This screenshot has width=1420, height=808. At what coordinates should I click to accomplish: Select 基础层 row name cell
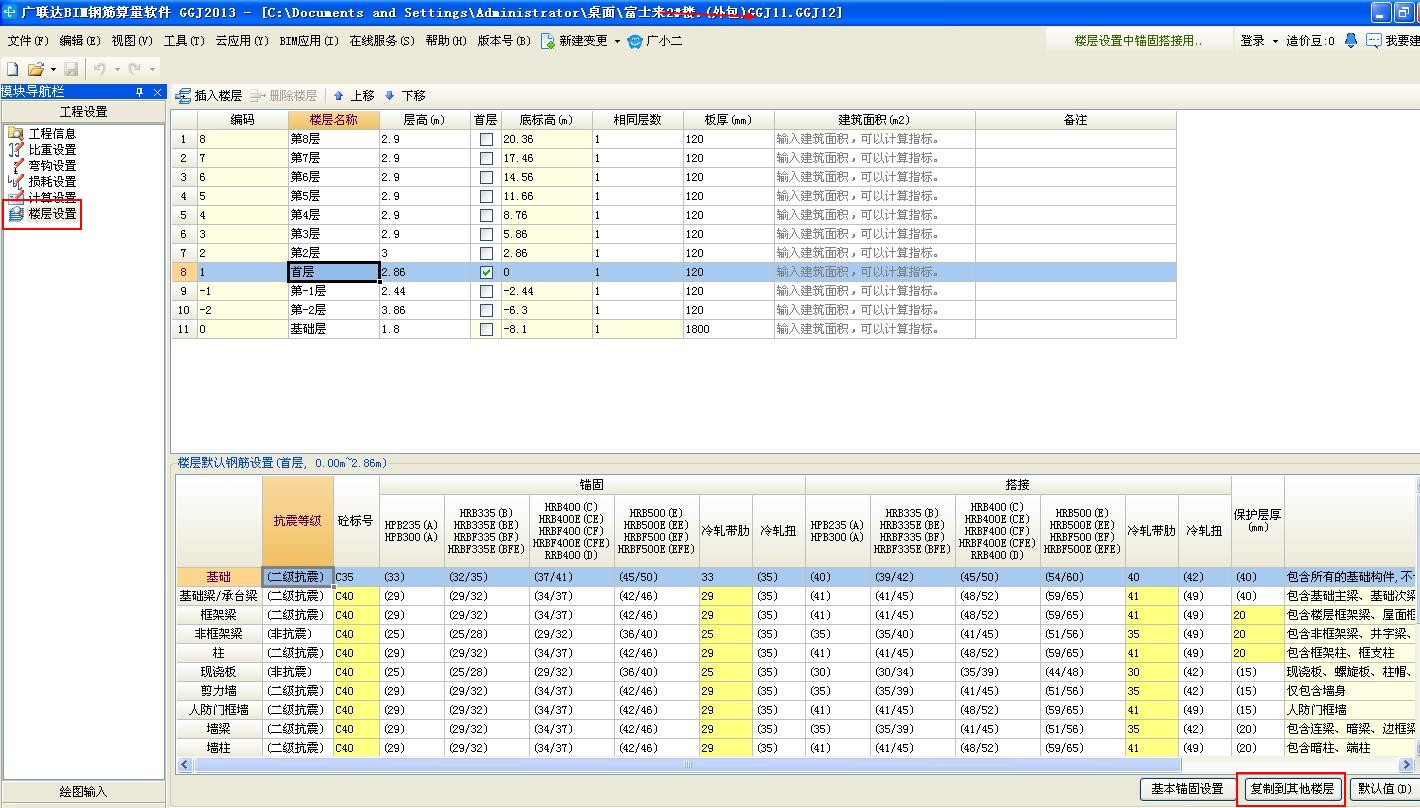(x=333, y=329)
